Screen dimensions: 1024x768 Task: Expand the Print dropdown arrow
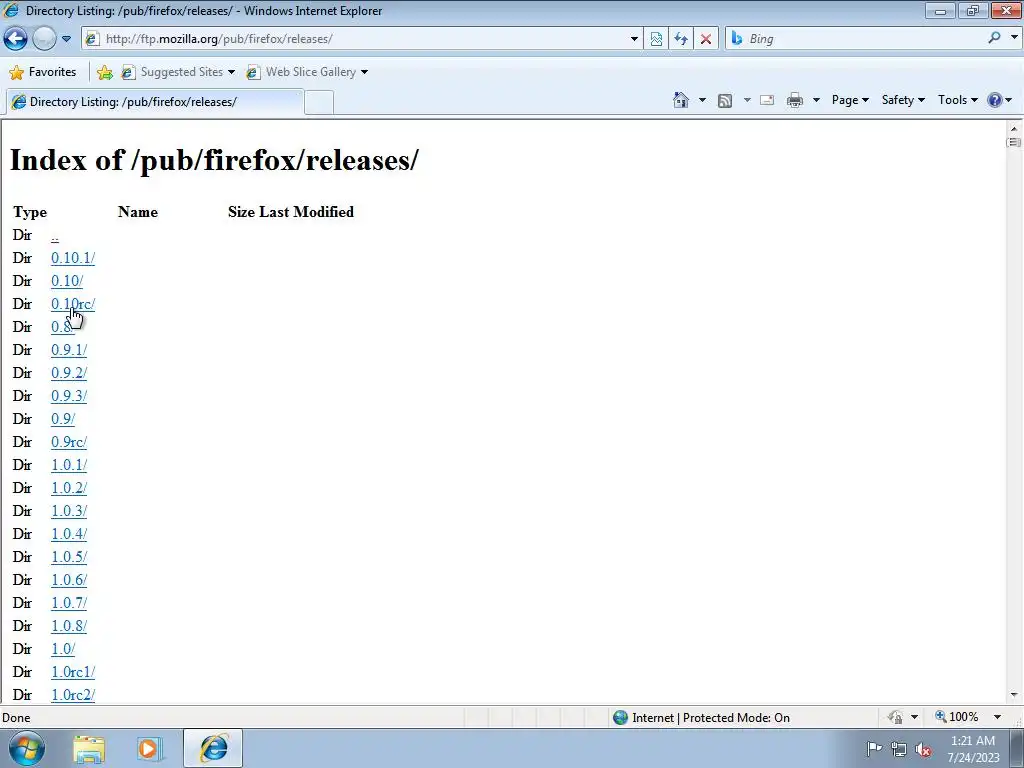click(816, 100)
